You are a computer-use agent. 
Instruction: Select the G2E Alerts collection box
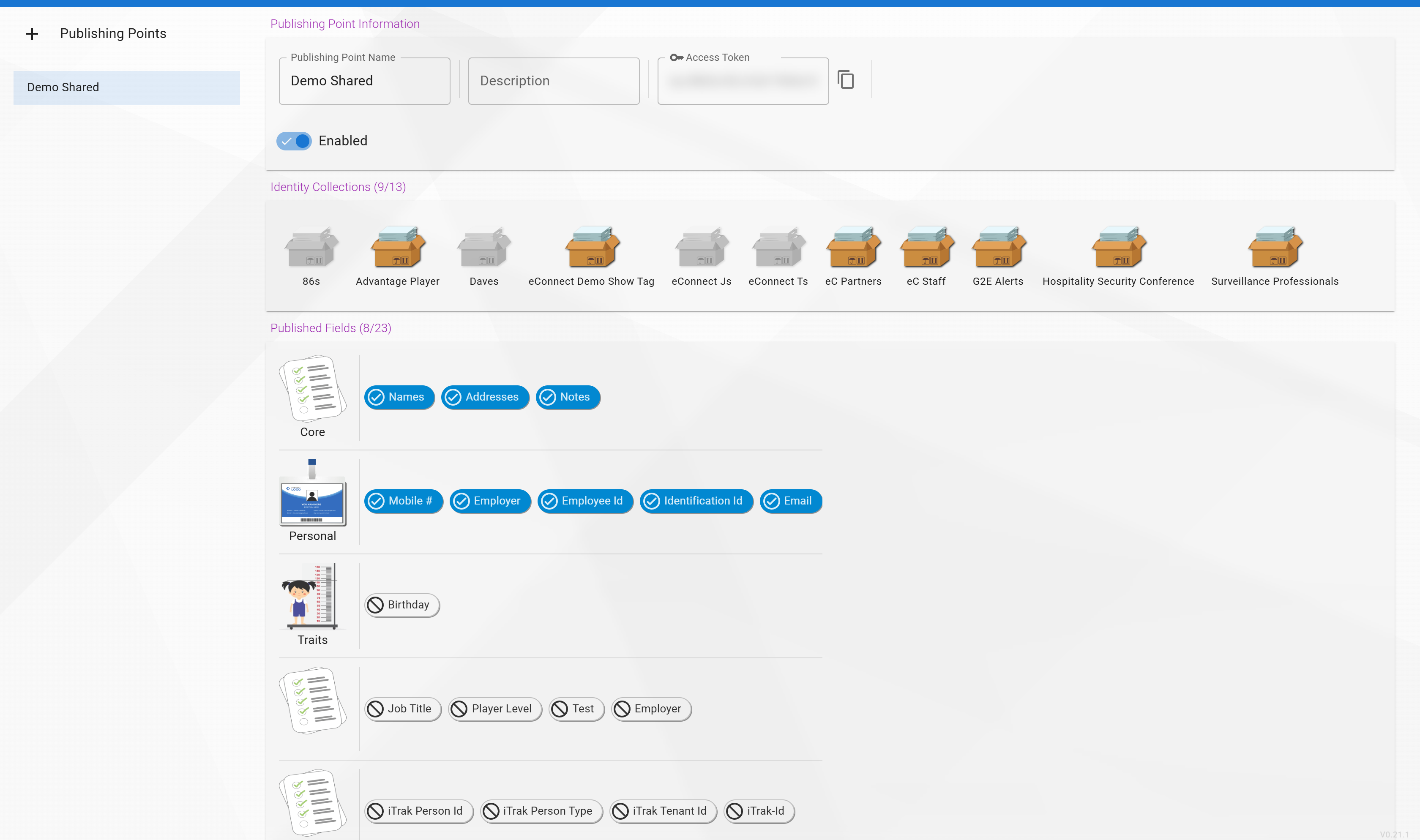(998, 247)
